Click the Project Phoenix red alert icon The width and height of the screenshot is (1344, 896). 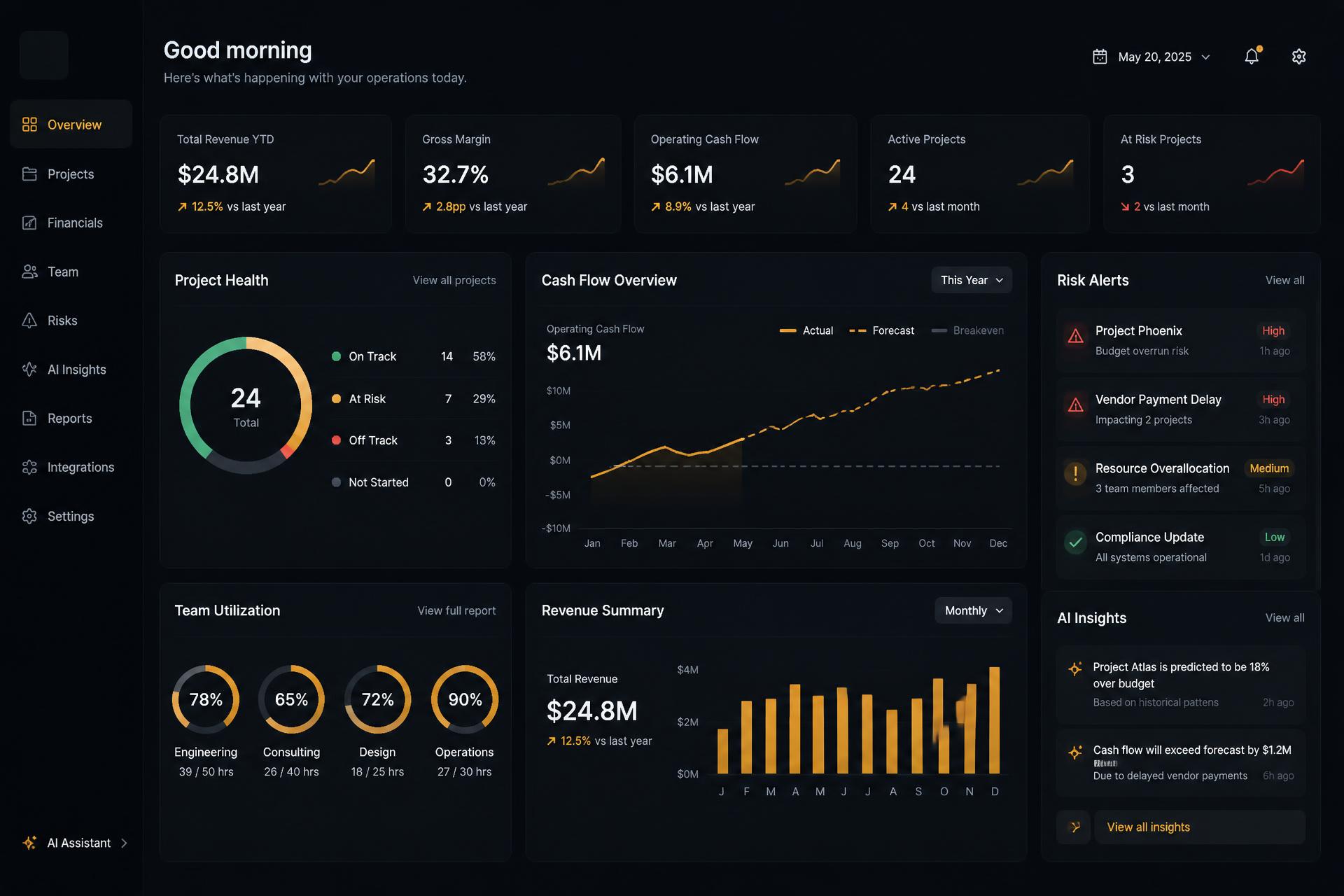tap(1076, 336)
